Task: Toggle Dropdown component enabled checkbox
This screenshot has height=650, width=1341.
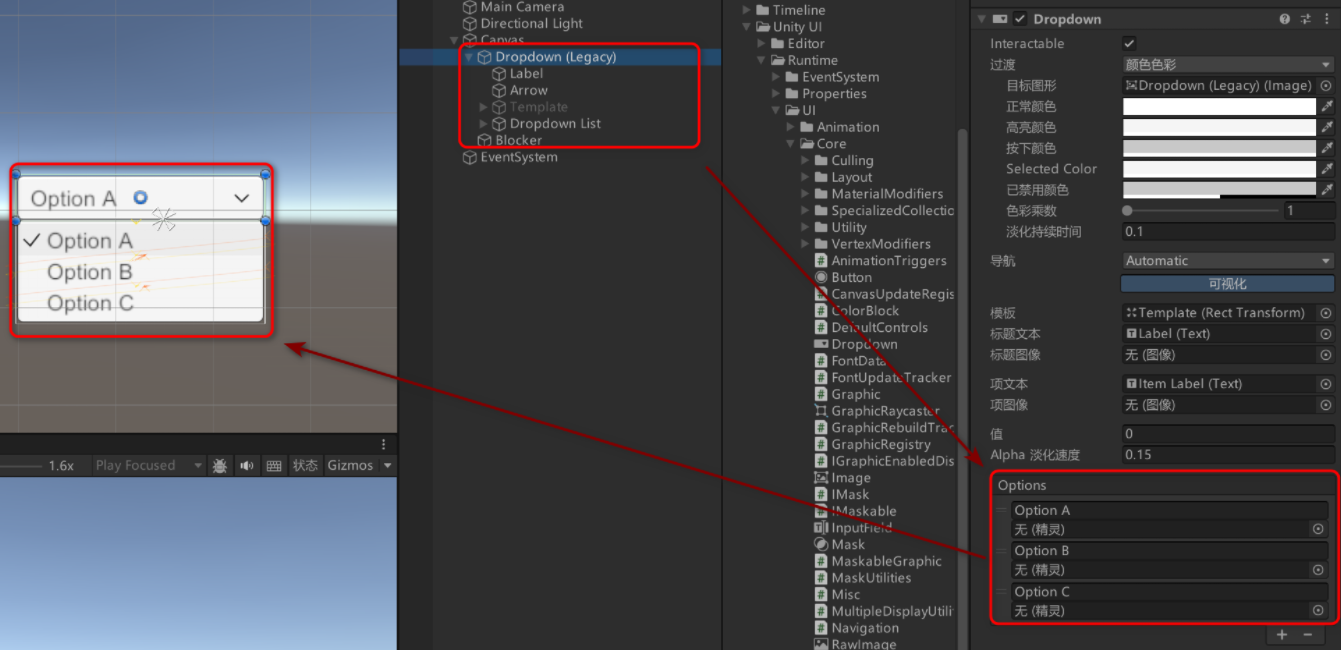Action: click(x=1020, y=19)
